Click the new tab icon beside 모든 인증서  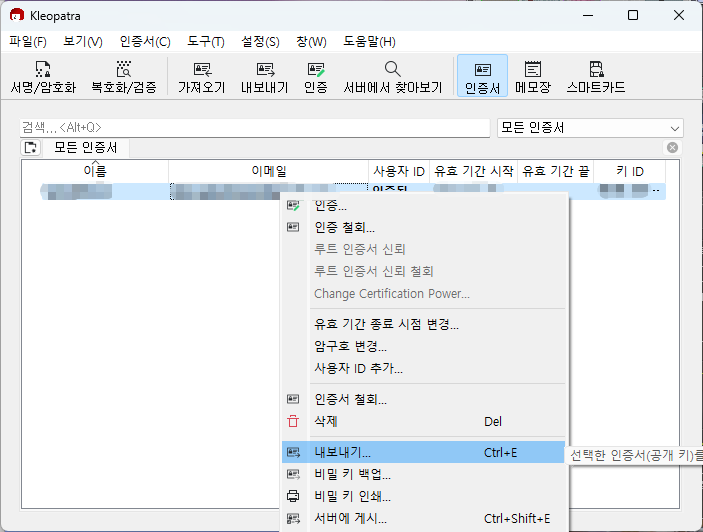tap(31, 147)
